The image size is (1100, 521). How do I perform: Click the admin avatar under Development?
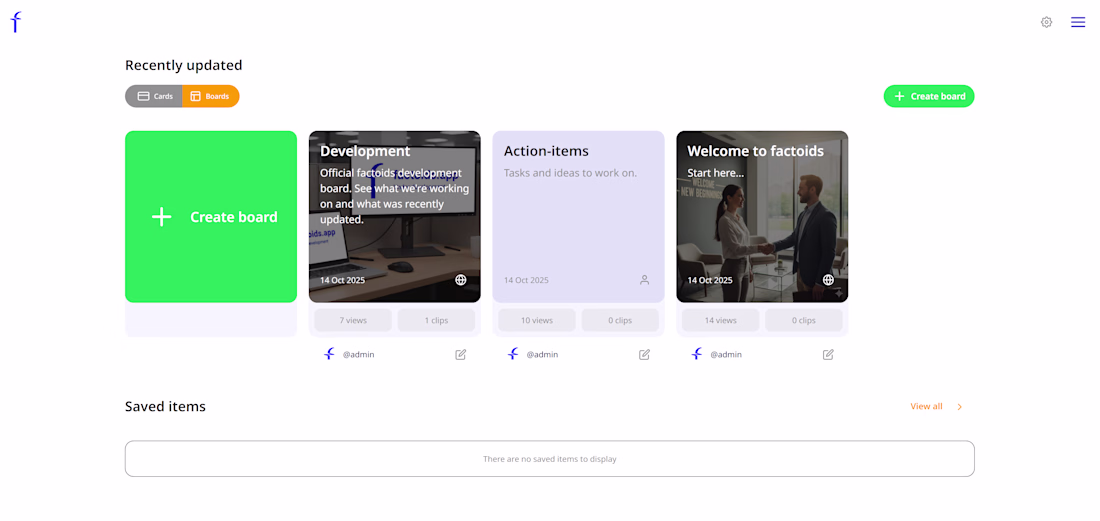coord(329,354)
